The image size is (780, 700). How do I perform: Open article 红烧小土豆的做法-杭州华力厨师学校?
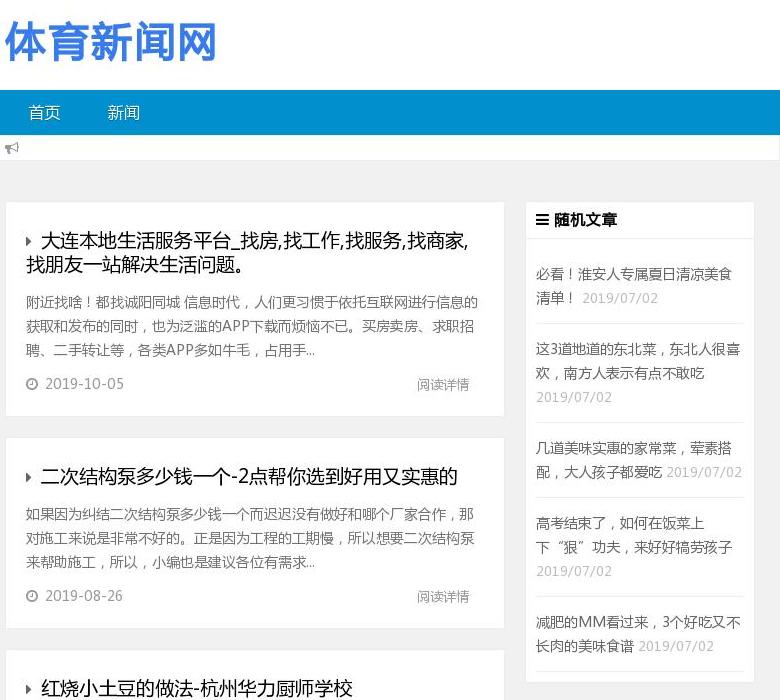(x=196, y=689)
